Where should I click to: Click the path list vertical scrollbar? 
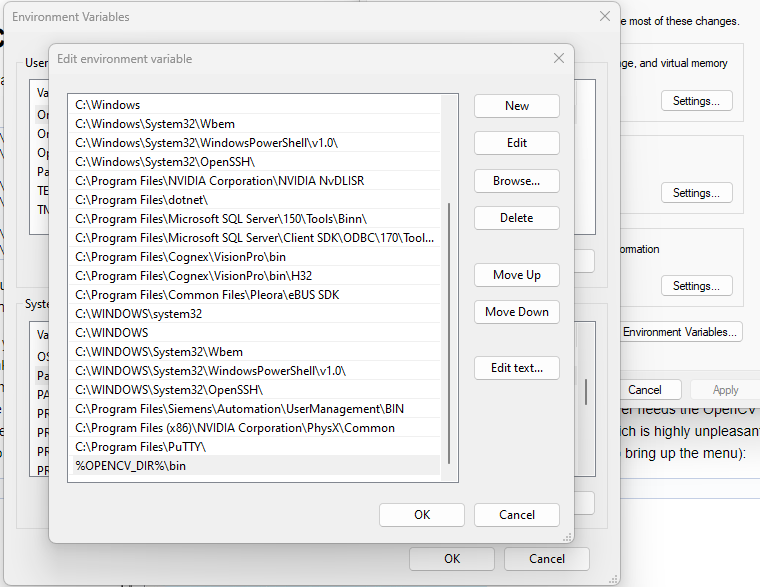(450, 330)
